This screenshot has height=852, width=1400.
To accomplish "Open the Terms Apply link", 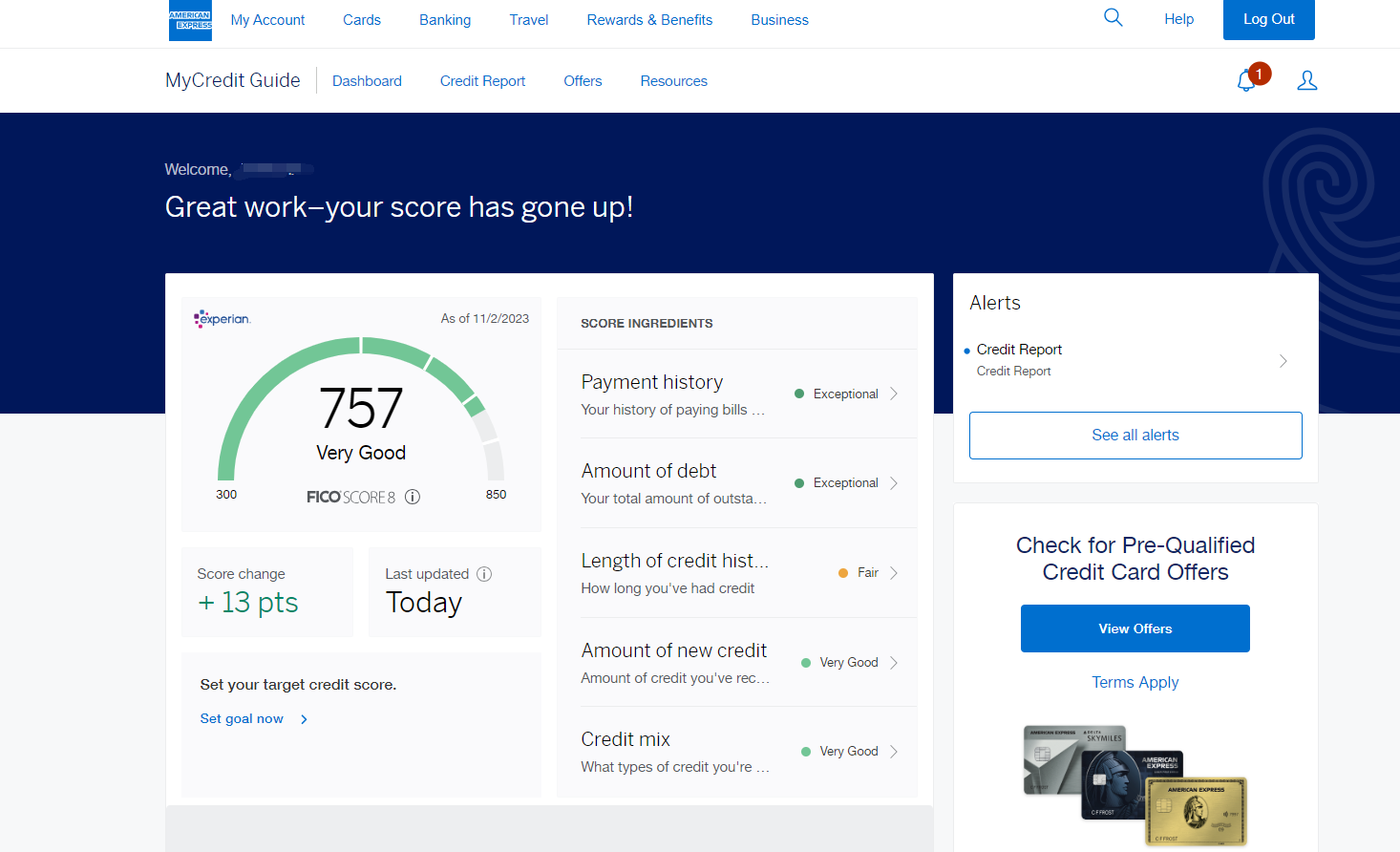I will coord(1135,682).
